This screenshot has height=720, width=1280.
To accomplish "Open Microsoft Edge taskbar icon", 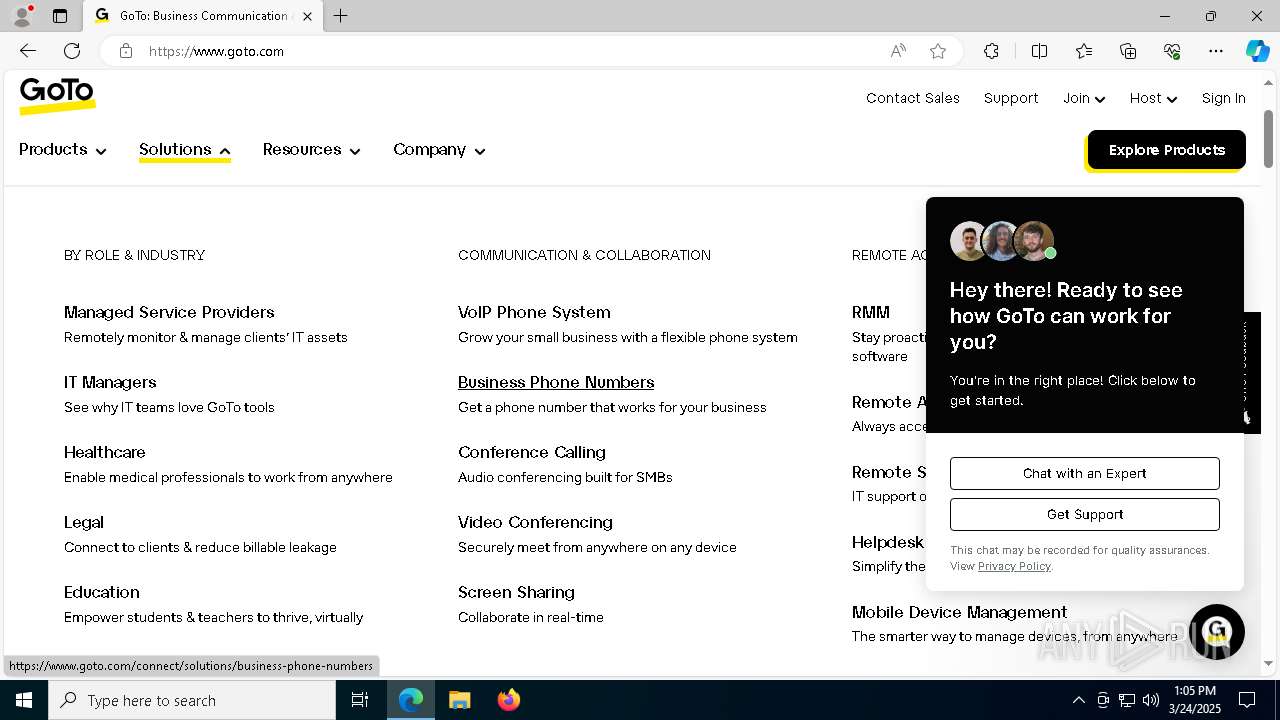I will 411,700.
